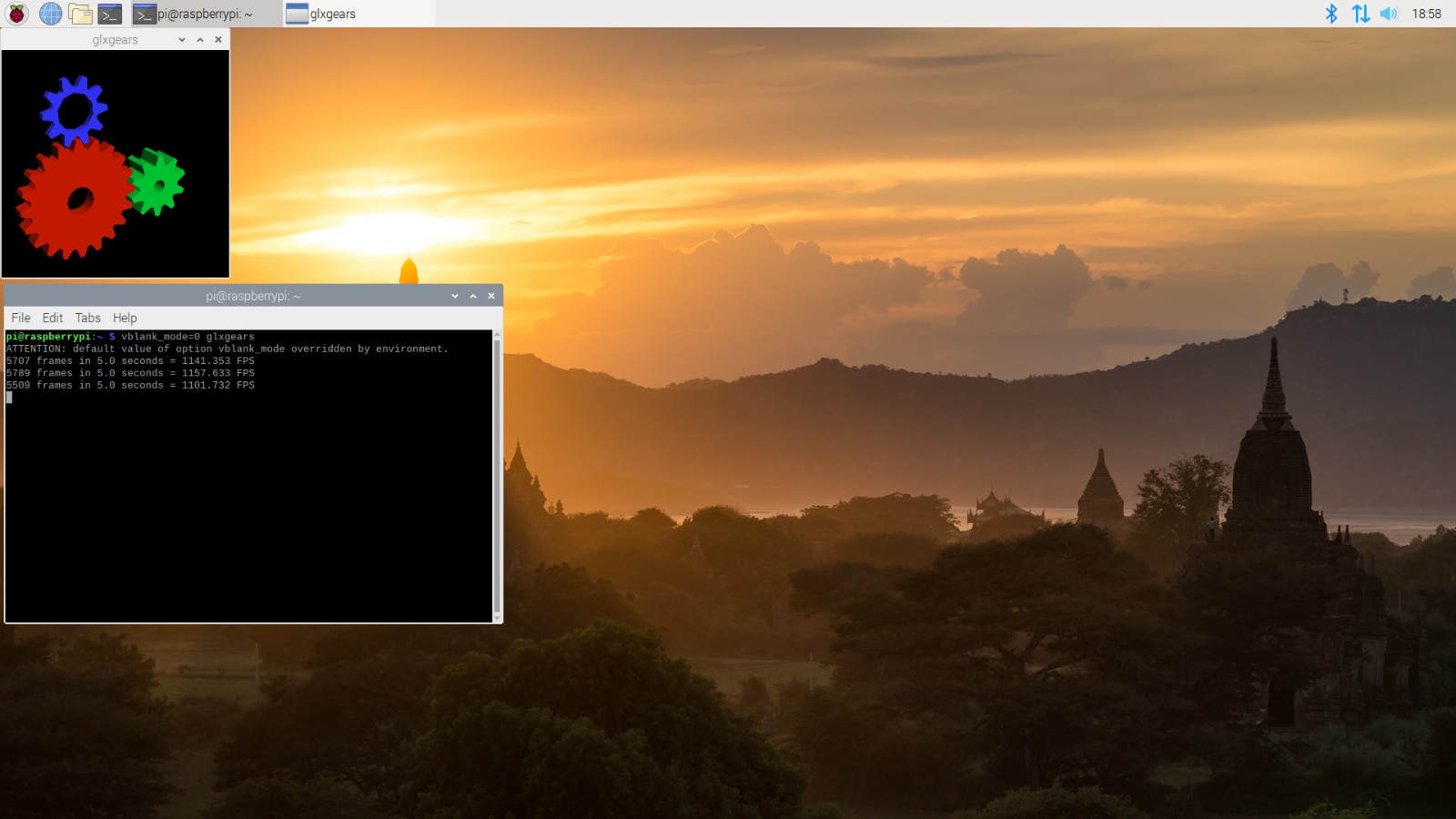Open the terminal's Help menu
This screenshot has width=1456, height=819.
click(125, 318)
